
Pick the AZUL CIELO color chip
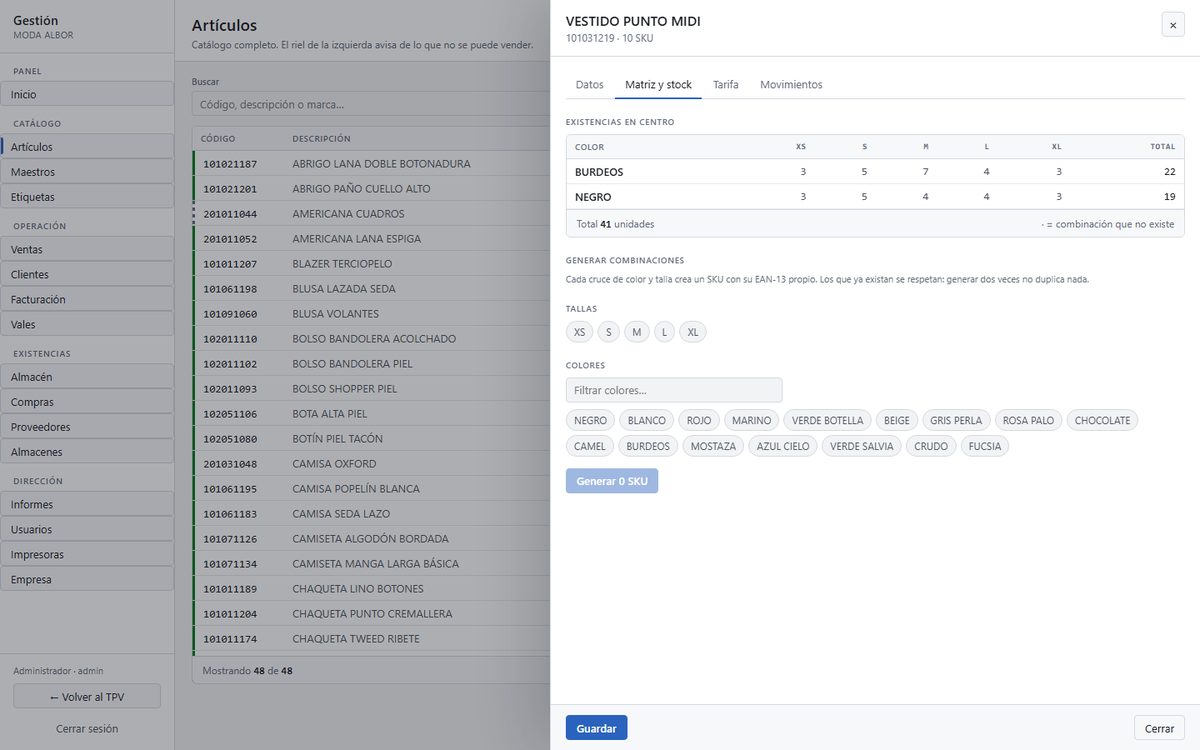click(x=783, y=447)
